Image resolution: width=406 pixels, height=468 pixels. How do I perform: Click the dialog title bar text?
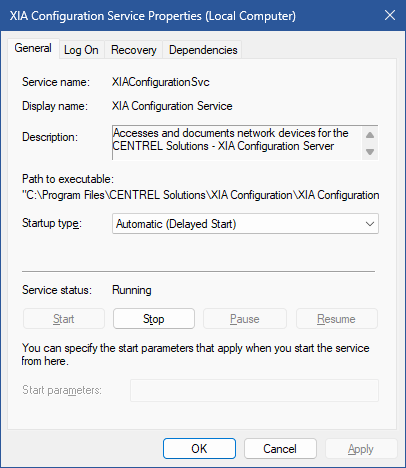[153, 16]
